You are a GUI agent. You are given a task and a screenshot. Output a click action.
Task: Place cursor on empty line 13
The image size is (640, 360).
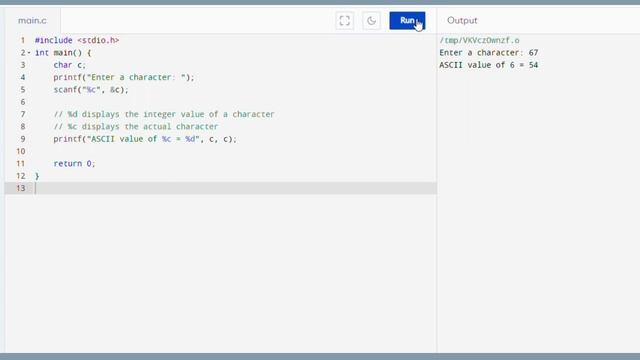(x=220, y=188)
